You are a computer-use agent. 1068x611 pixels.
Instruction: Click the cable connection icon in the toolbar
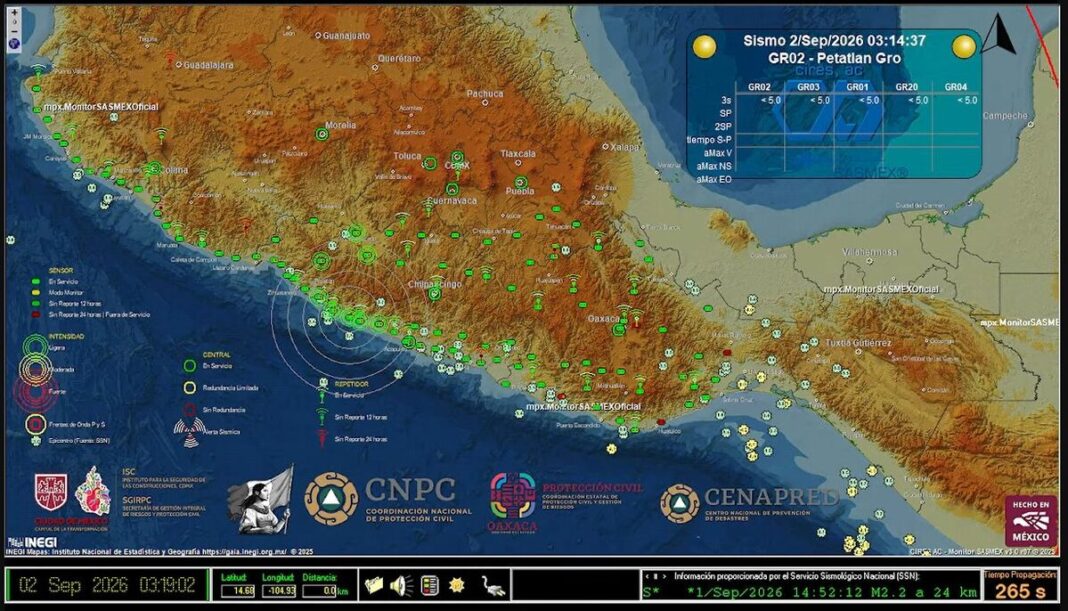tap(492, 586)
